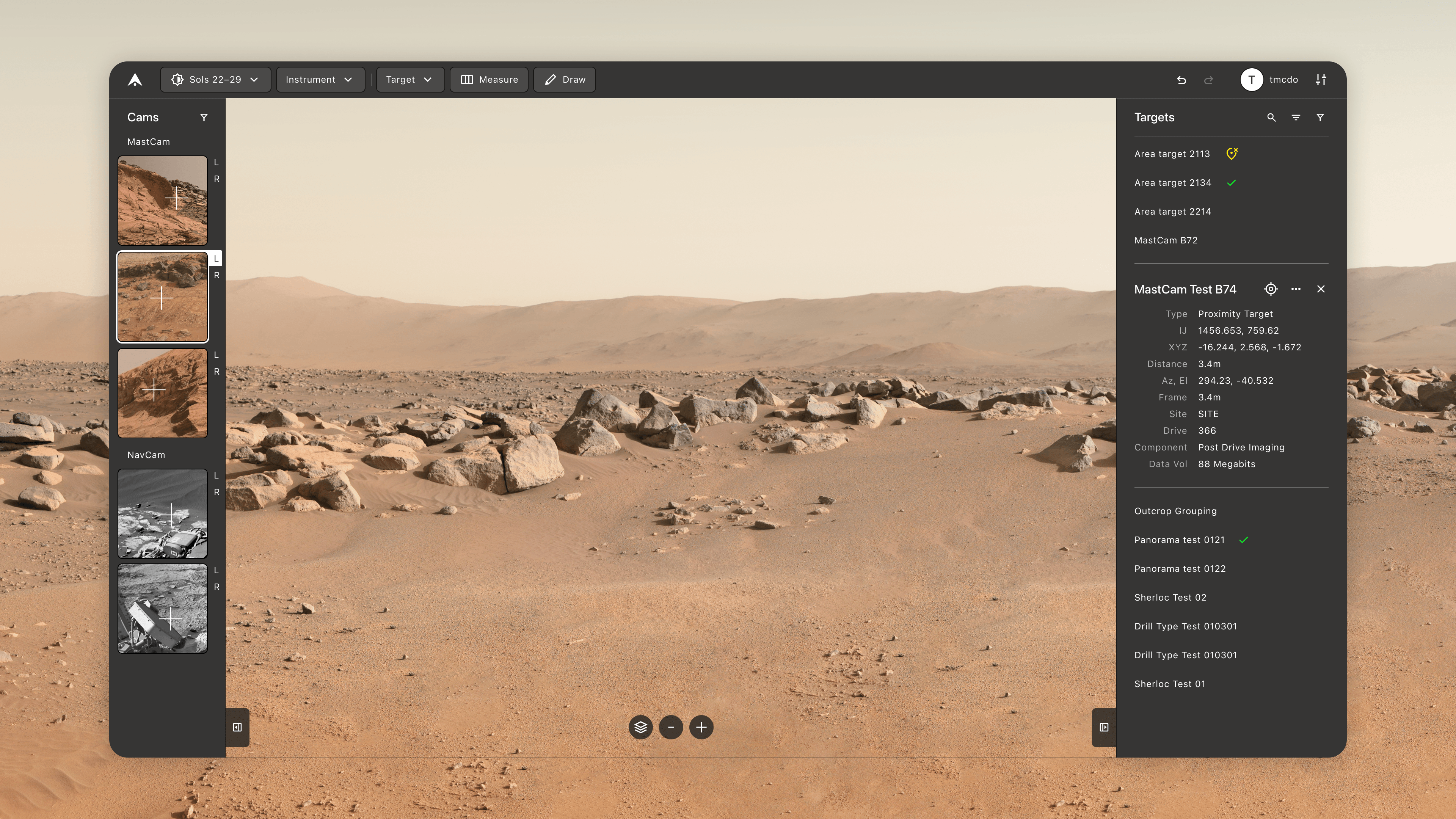Click the redo arrow icon

[1208, 80]
